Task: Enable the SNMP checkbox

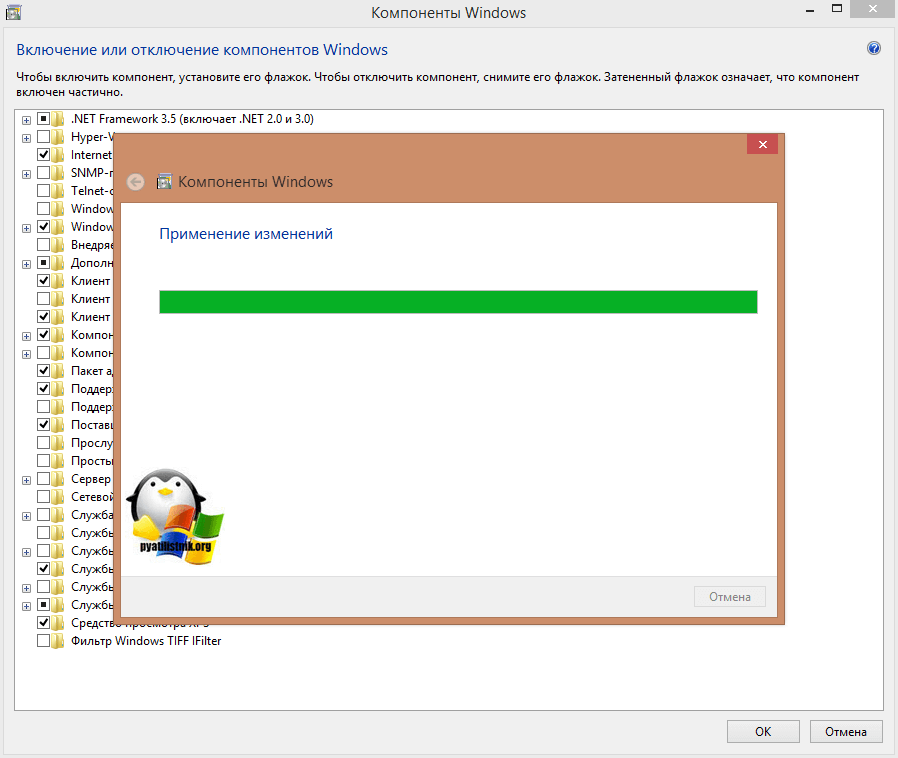Action: [44, 172]
